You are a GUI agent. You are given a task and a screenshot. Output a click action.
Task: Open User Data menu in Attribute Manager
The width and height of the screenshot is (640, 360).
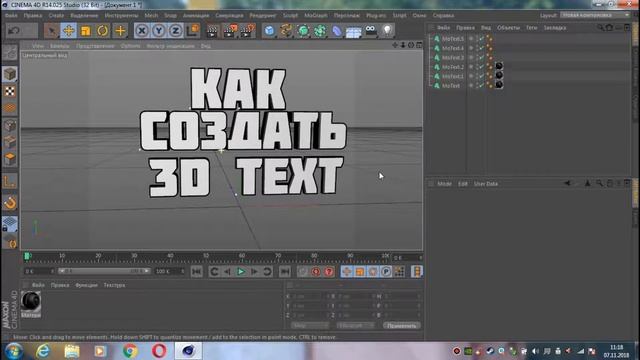pyautogui.click(x=485, y=184)
